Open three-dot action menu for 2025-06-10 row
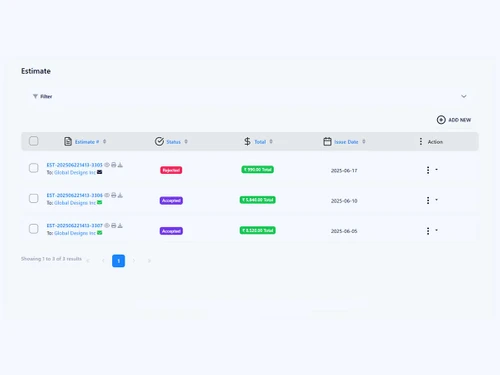Image resolution: width=500 pixels, height=375 pixels. click(x=428, y=200)
